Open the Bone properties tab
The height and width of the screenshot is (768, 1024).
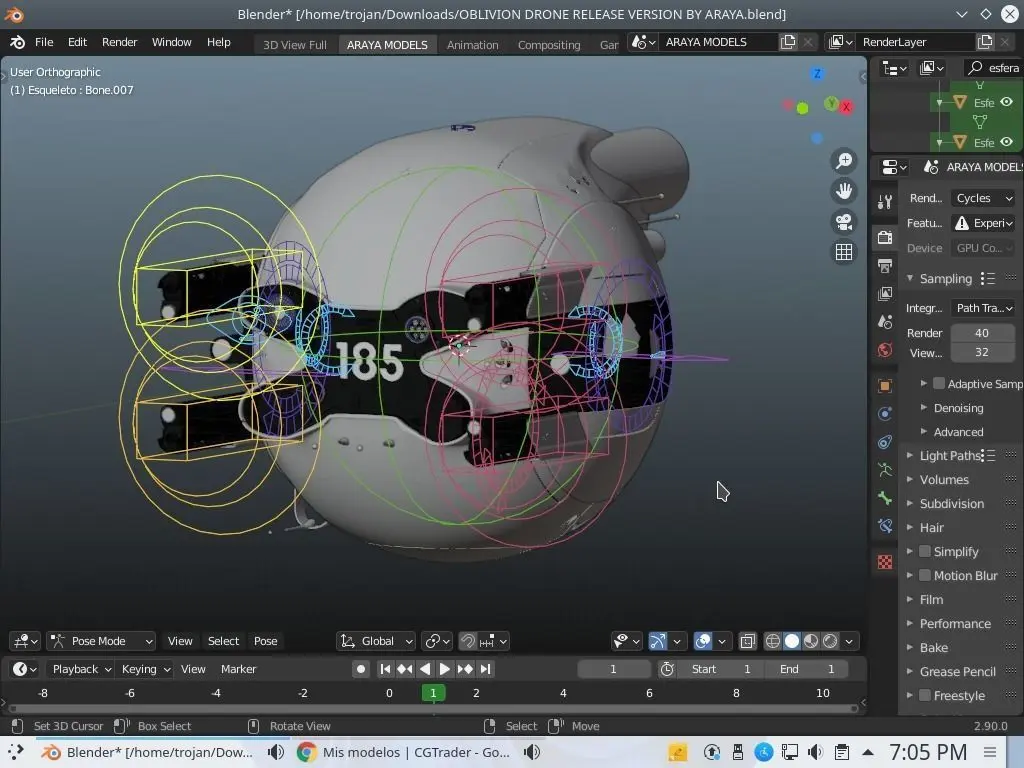point(885,498)
